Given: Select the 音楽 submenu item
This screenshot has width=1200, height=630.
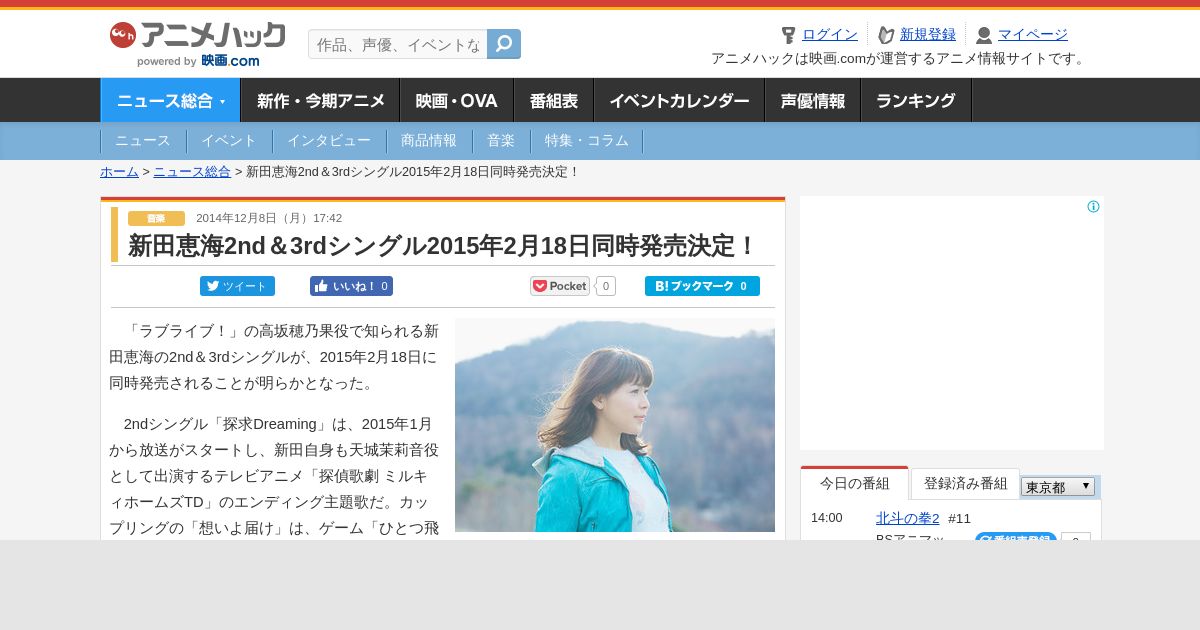Looking at the screenshot, I should point(501,141).
